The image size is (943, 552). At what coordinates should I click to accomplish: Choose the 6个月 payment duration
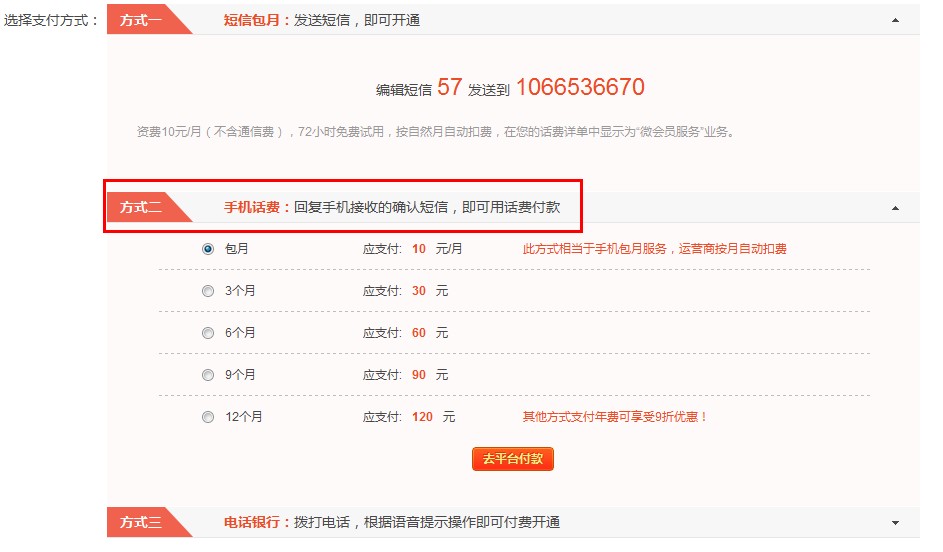pyautogui.click(x=207, y=333)
